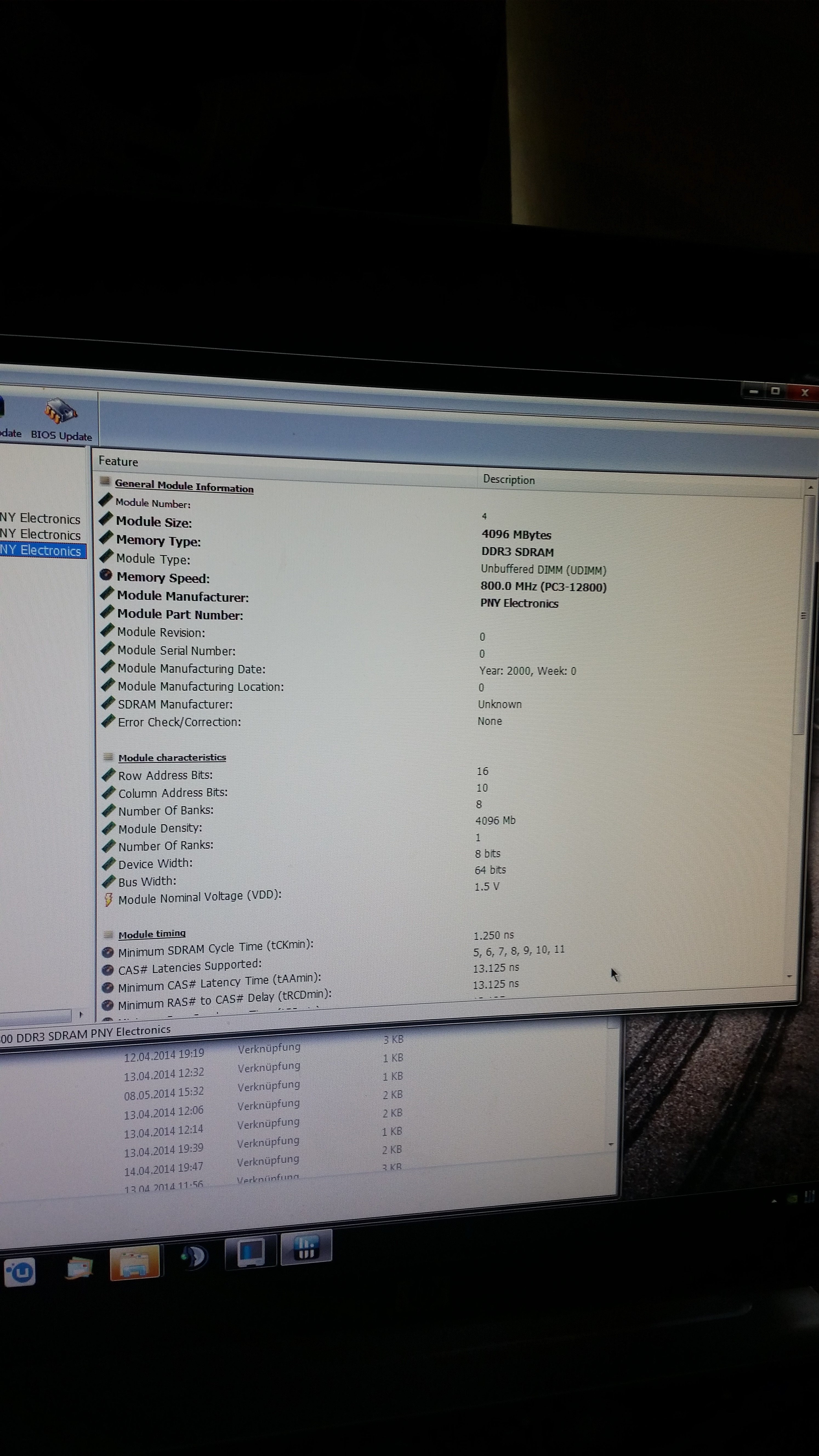Click the Unbuffered DIMM (UDIMM) value

[543, 570]
